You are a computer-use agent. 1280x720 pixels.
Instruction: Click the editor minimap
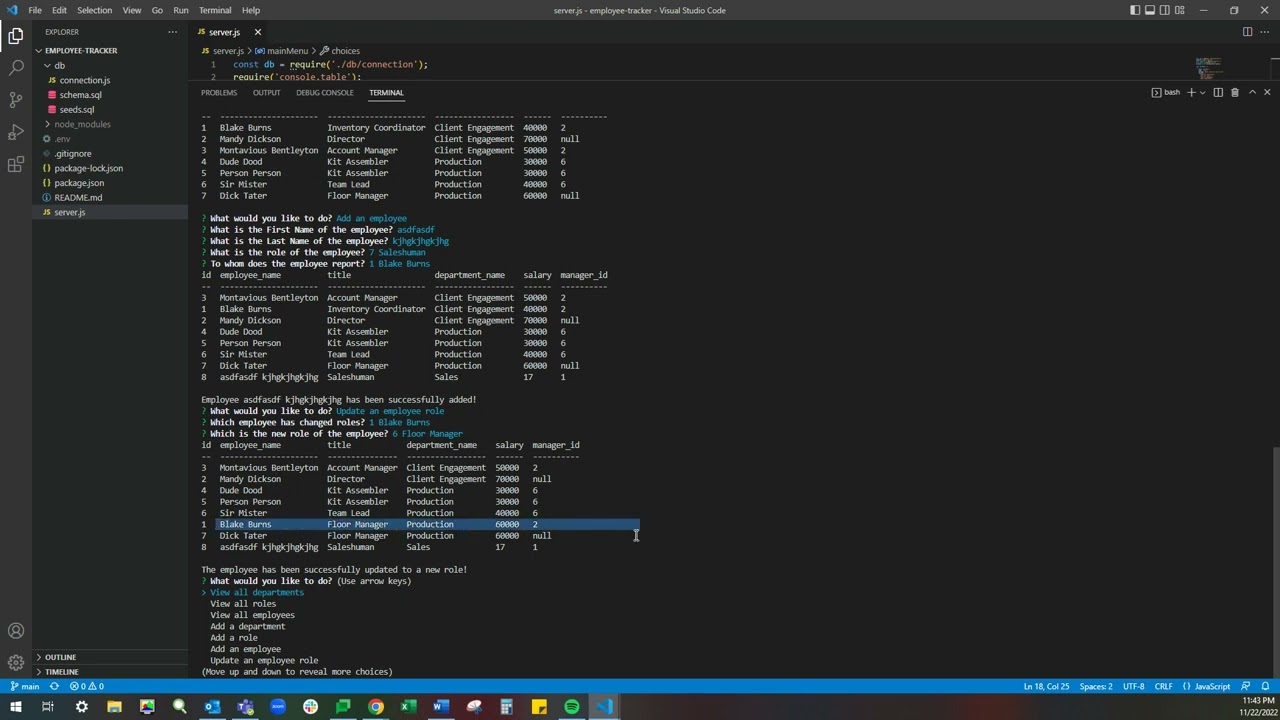click(1208, 68)
